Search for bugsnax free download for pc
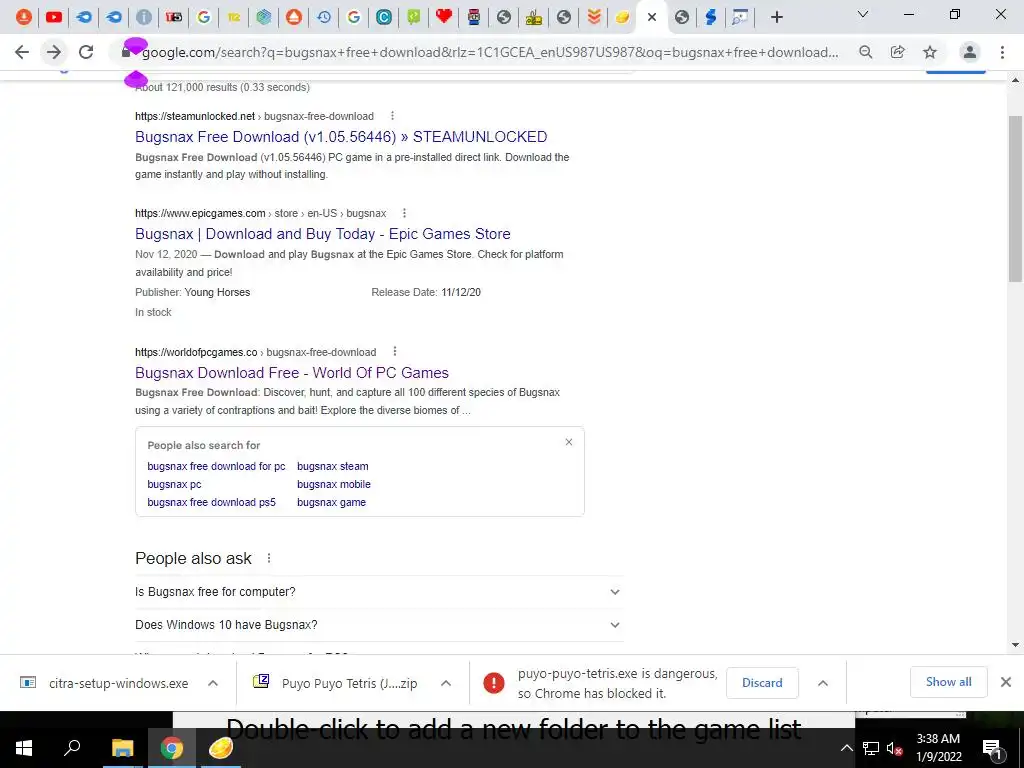 point(216,466)
